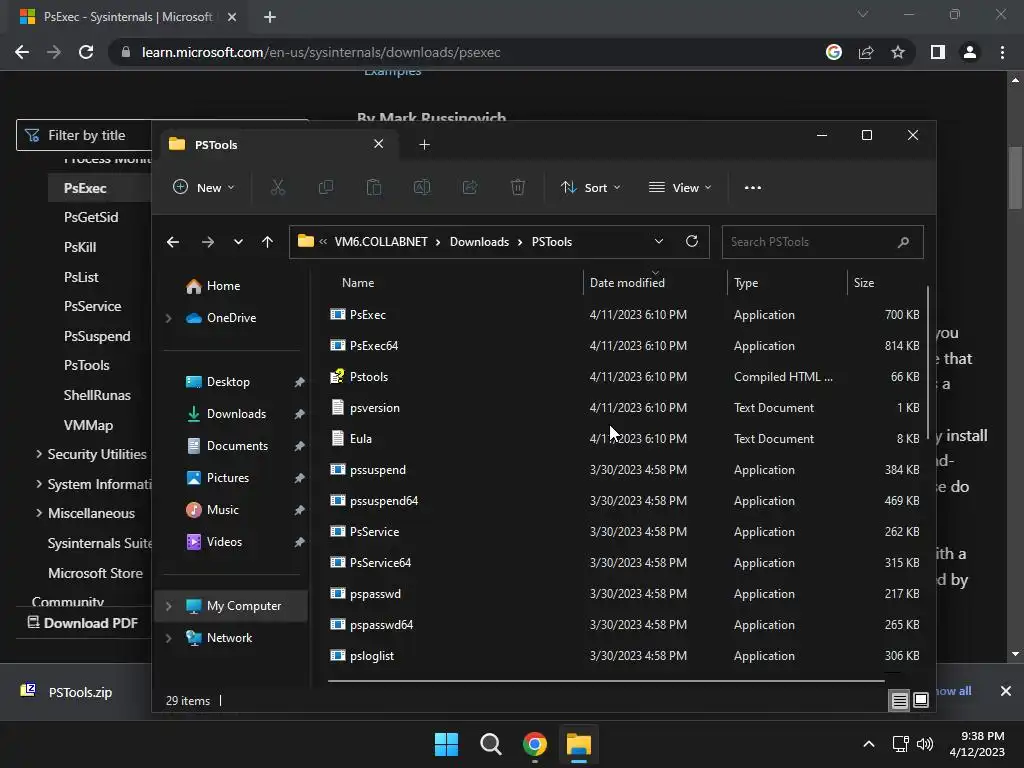Open the See more ellipsis menu
1024x768 pixels.
[x=752, y=187]
